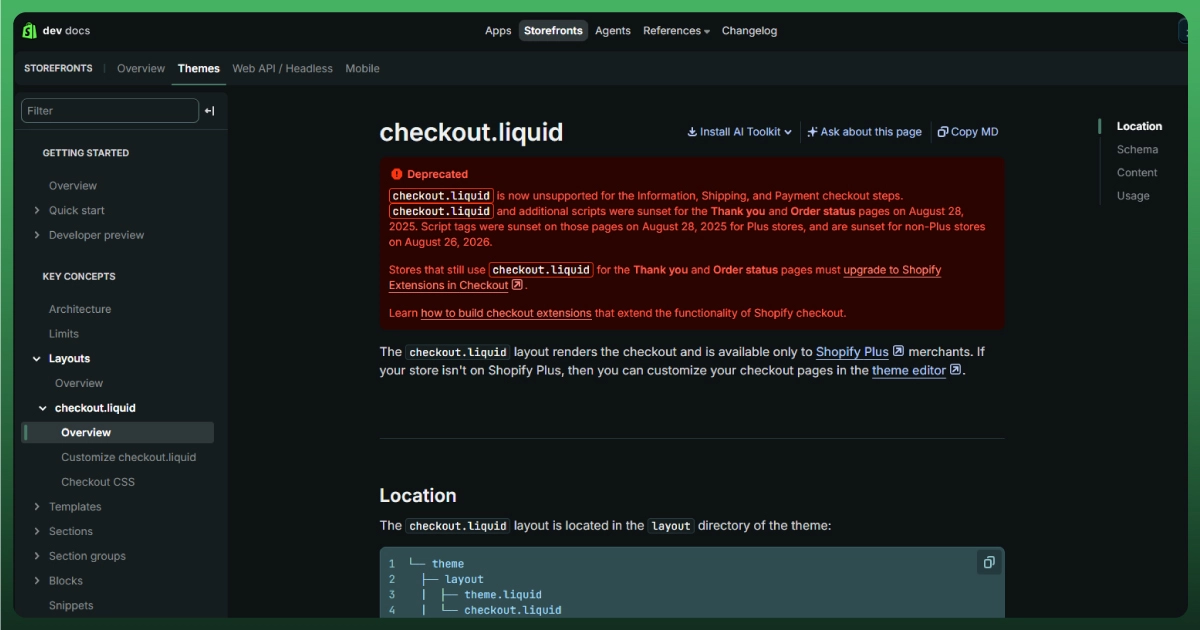
Task: Select the Storefronts top navigation item
Action: (553, 31)
